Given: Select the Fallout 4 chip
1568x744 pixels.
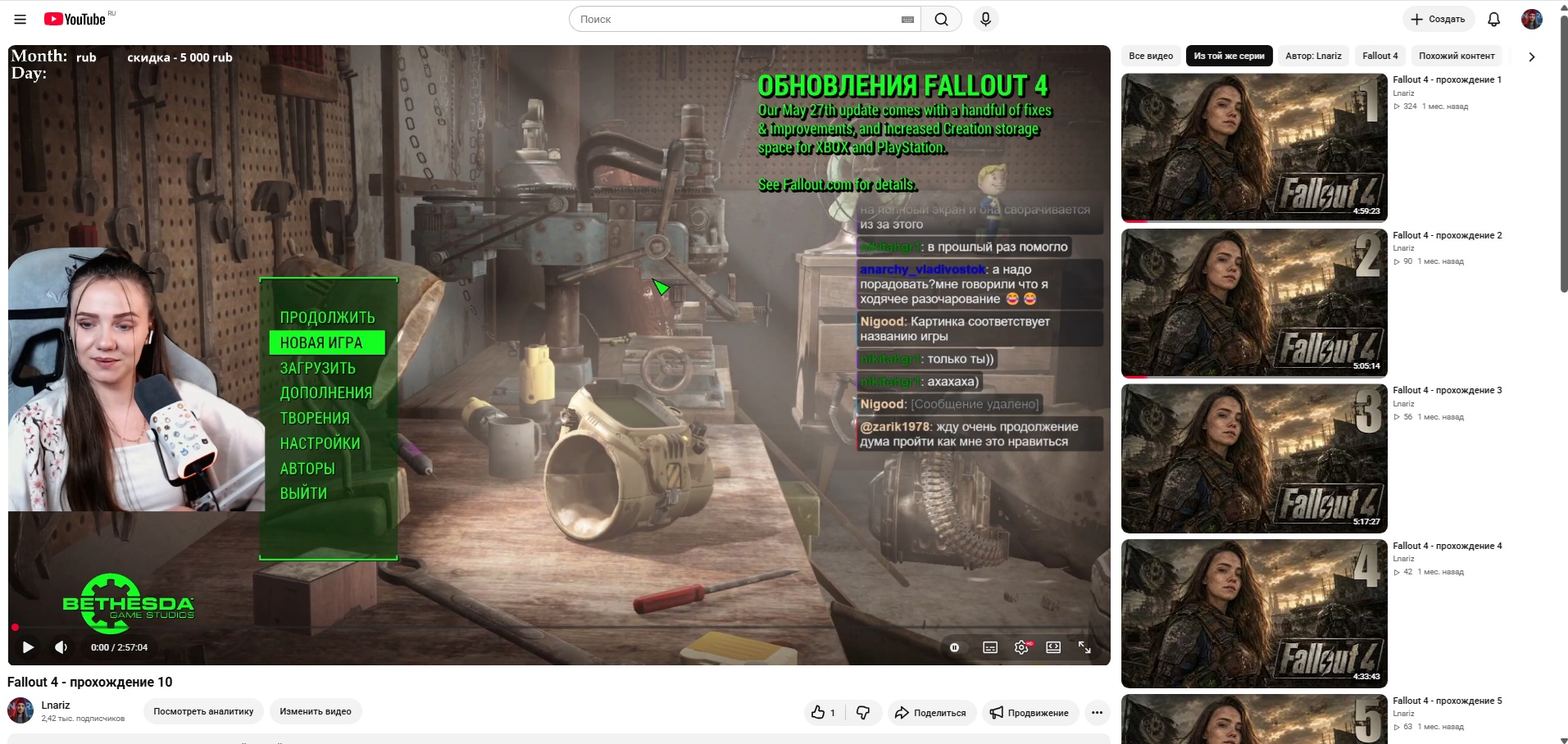Looking at the screenshot, I should pyautogui.click(x=1380, y=56).
